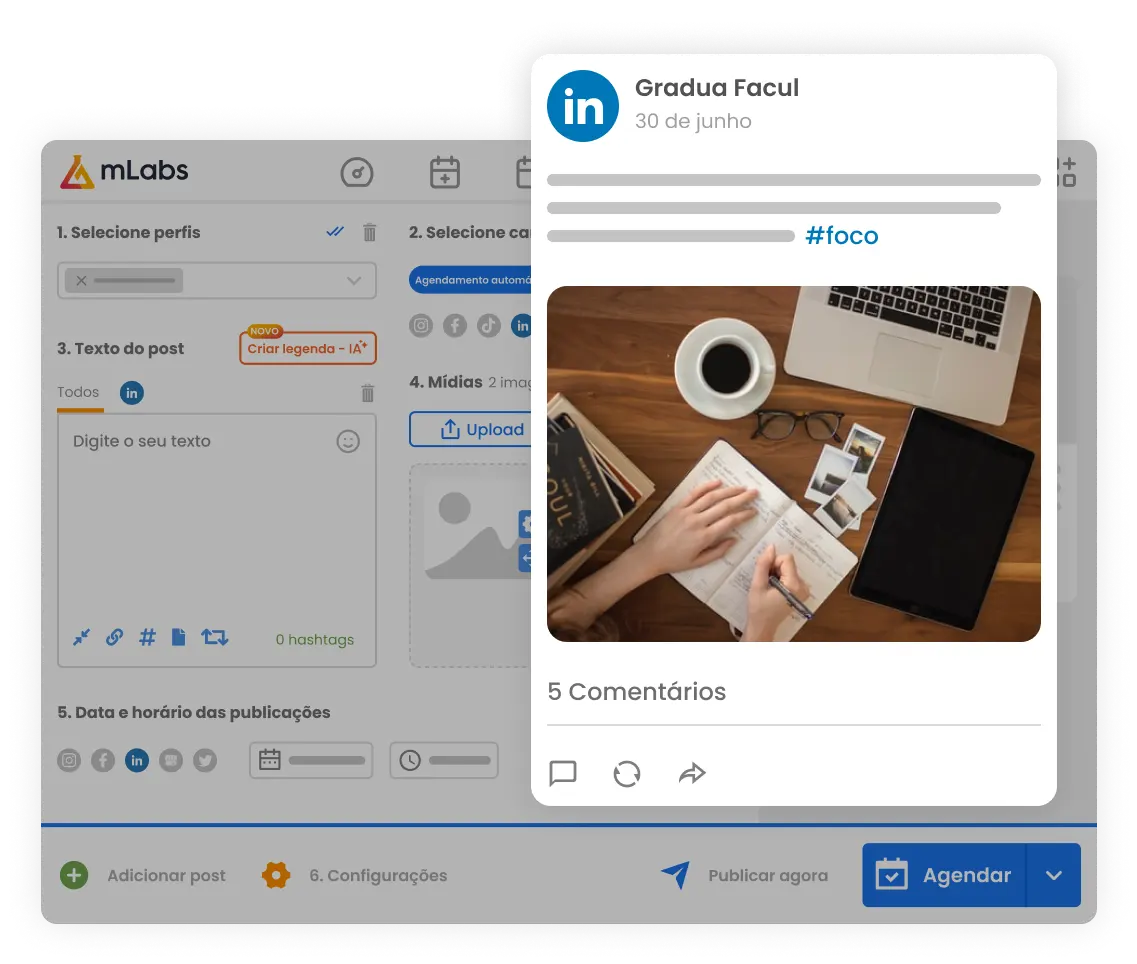Click the Criar legenda - IA button
The image size is (1137, 964).
click(307, 348)
